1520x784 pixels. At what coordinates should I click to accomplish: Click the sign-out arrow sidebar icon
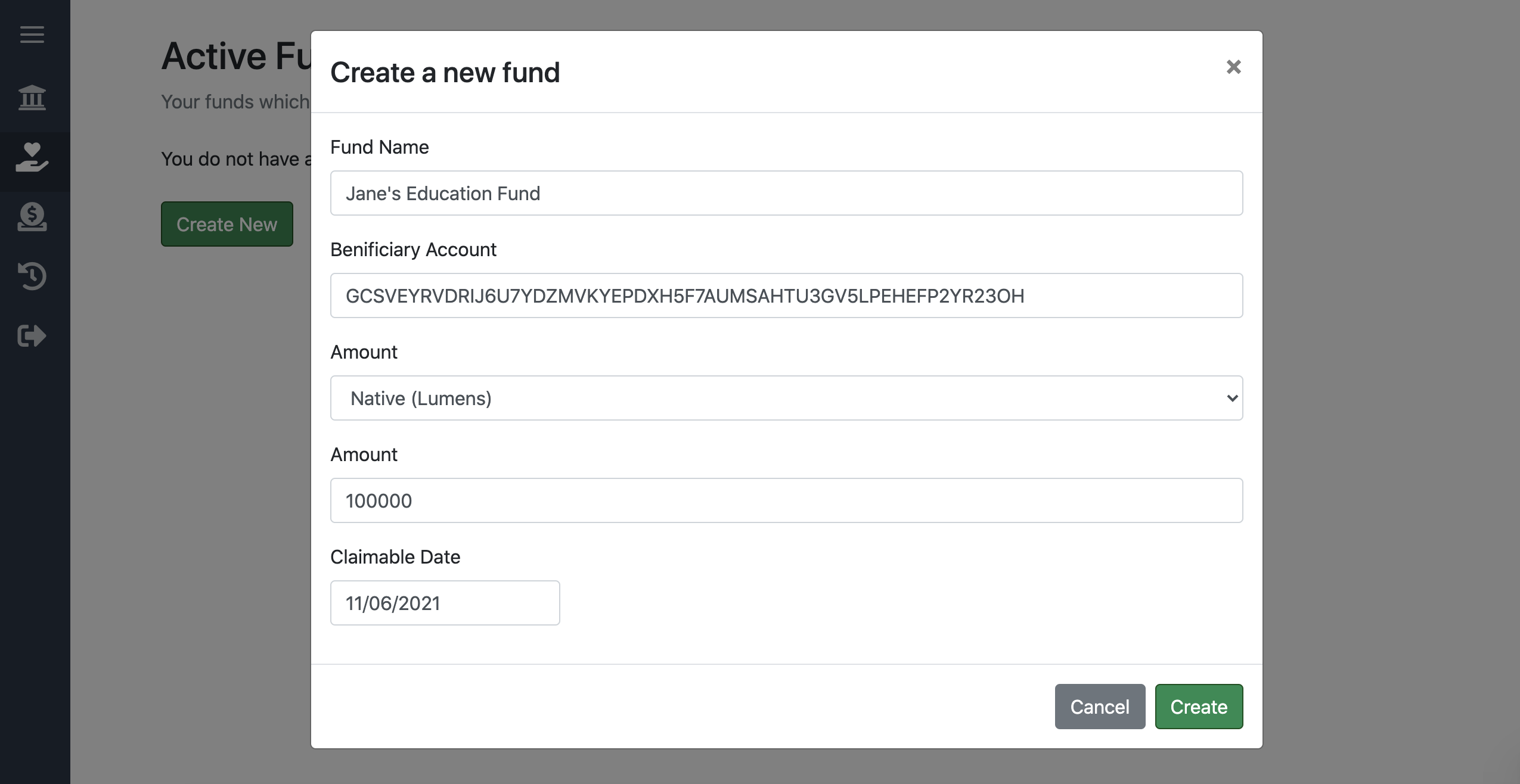(x=32, y=335)
